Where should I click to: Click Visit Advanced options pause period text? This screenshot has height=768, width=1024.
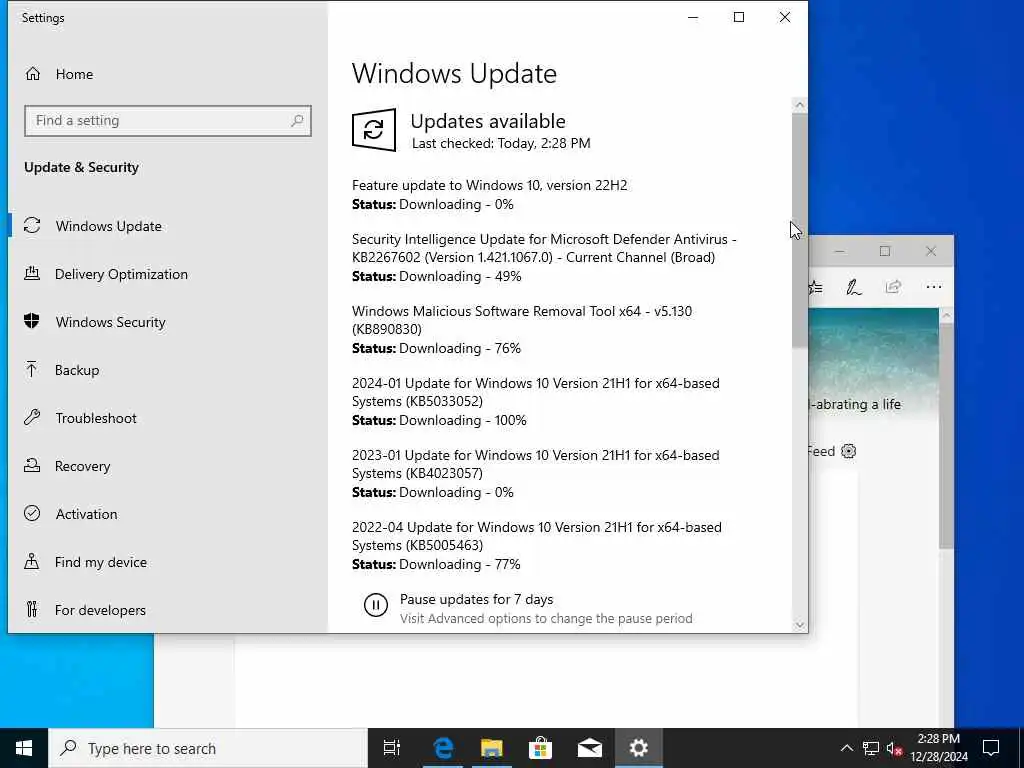click(x=546, y=618)
